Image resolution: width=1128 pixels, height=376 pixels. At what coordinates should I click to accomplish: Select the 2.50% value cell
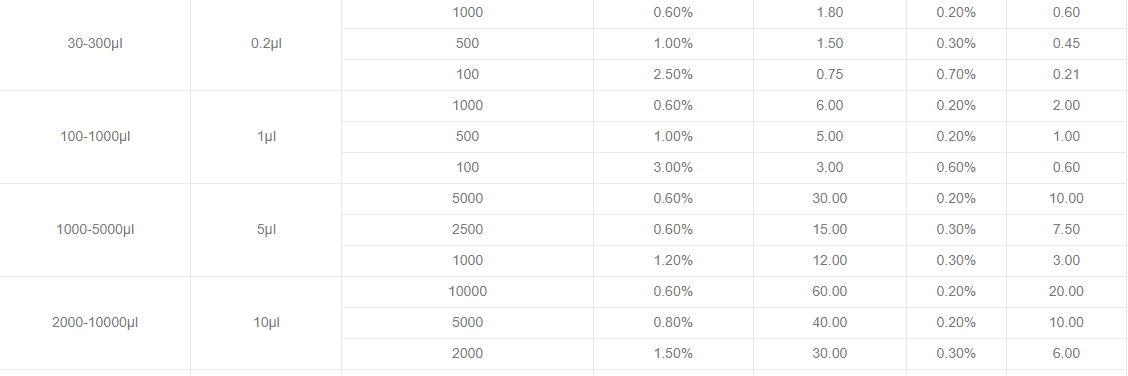click(x=673, y=75)
